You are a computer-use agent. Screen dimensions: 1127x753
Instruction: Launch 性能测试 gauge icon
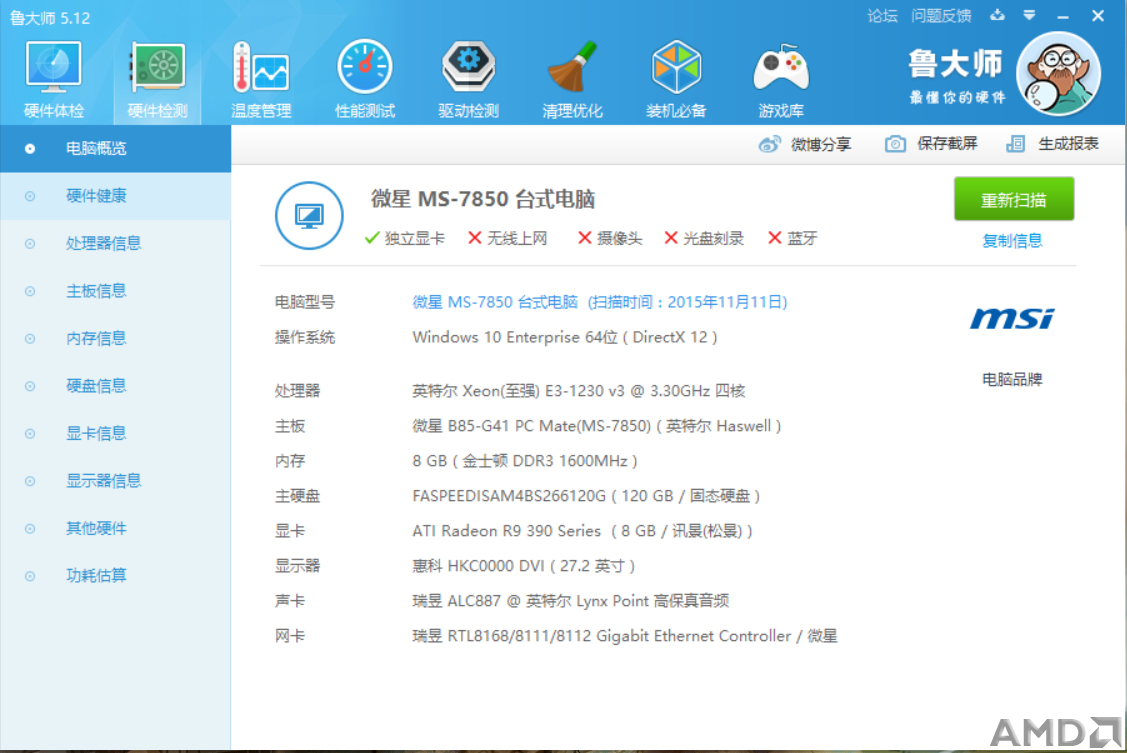364,67
